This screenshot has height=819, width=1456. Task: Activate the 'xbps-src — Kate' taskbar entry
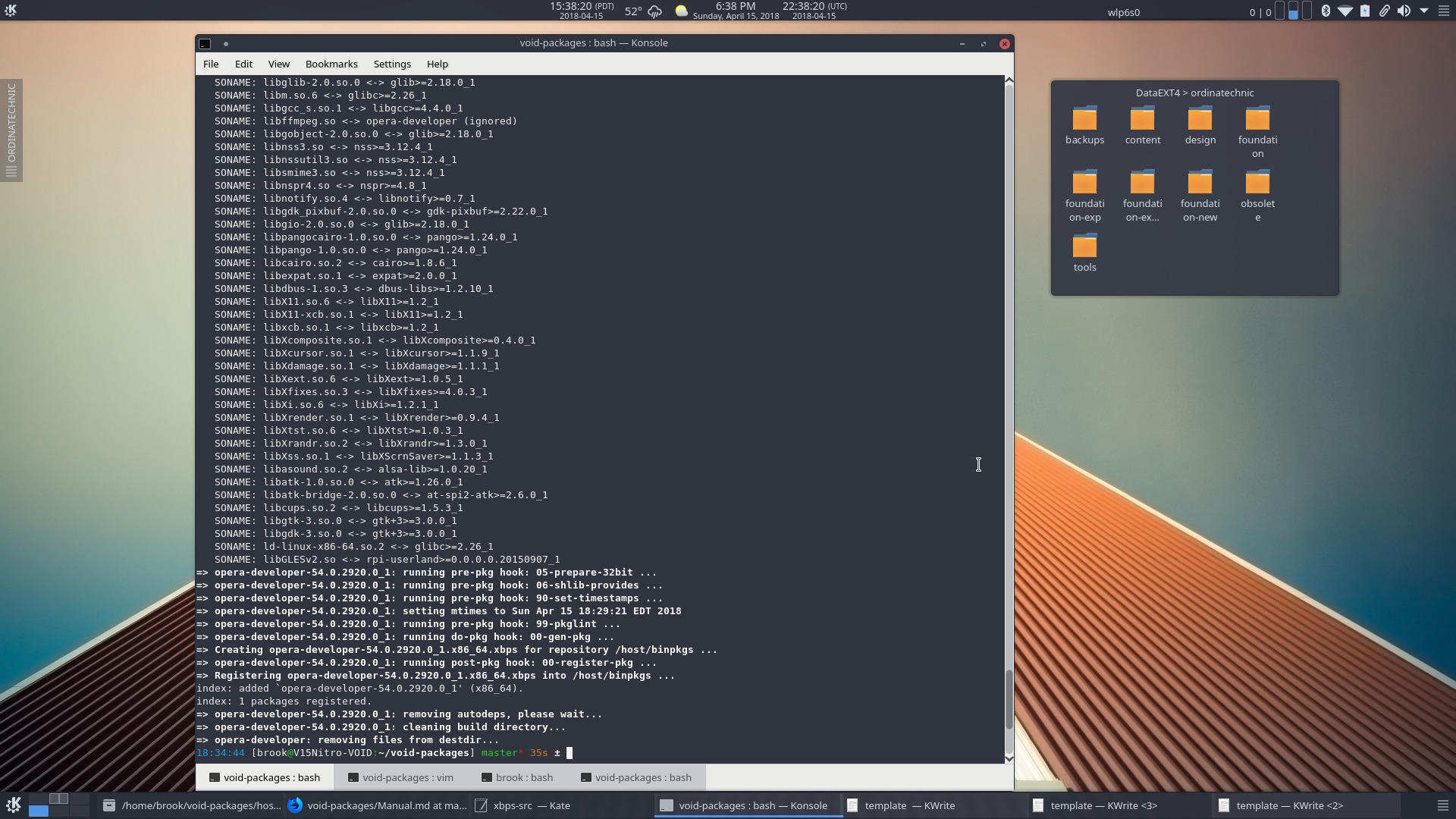[x=562, y=805]
